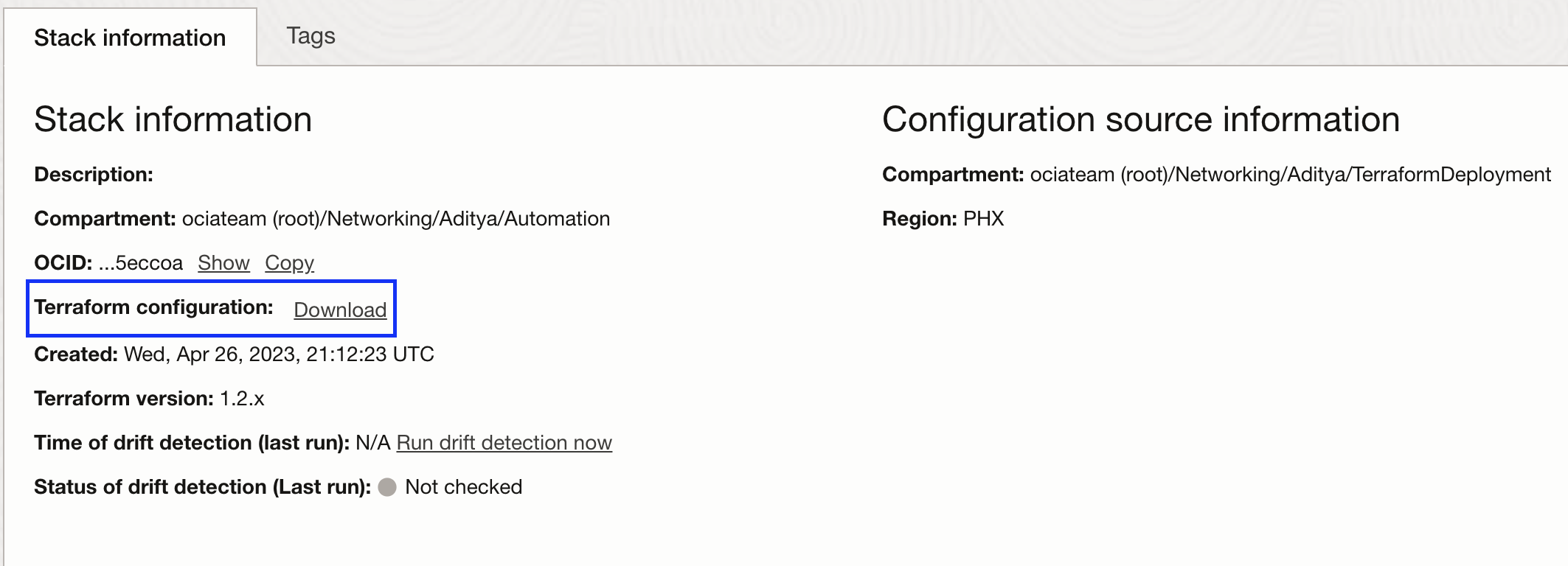Click the truncated OCID text ...5eccoa
Screen dimensions: 1568x566
click(140, 263)
